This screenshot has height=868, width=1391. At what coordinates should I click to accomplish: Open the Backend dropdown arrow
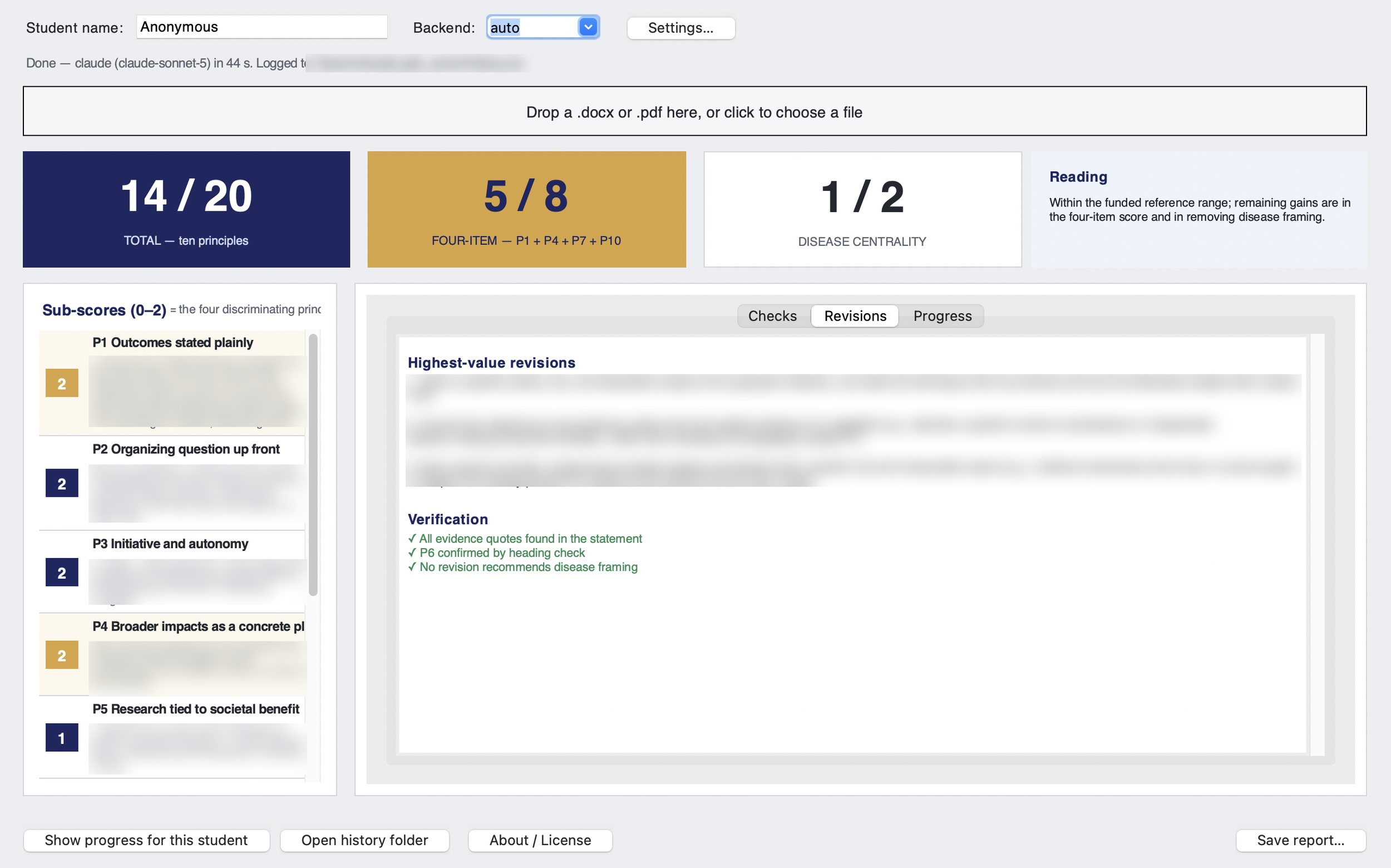pyautogui.click(x=588, y=27)
